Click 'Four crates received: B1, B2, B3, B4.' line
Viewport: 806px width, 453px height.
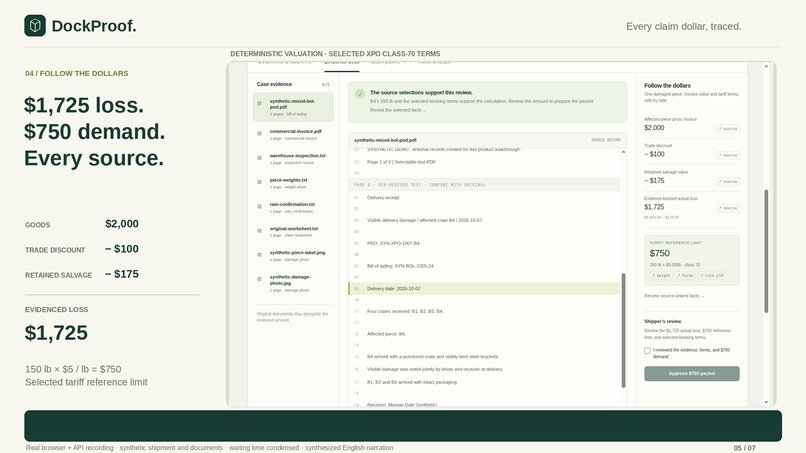405,311
